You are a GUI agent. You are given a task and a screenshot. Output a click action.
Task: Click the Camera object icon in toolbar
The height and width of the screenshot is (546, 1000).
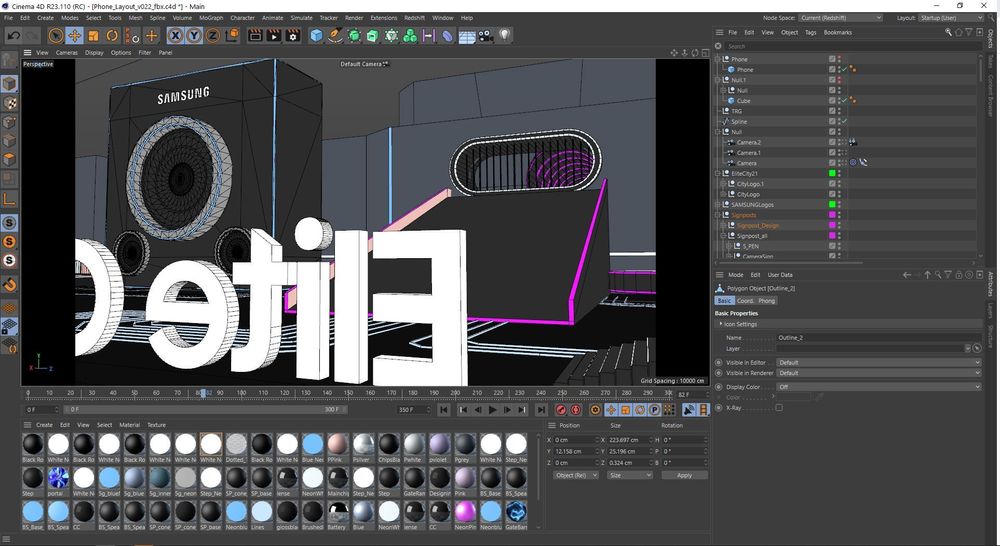[x=486, y=35]
